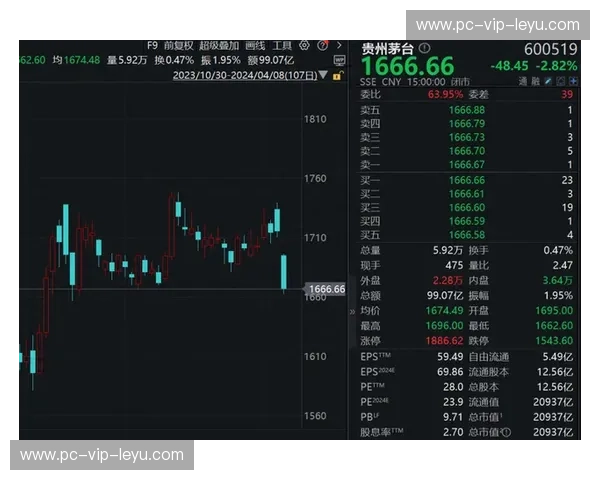Click 内盘 value 3.64万

click(558, 281)
